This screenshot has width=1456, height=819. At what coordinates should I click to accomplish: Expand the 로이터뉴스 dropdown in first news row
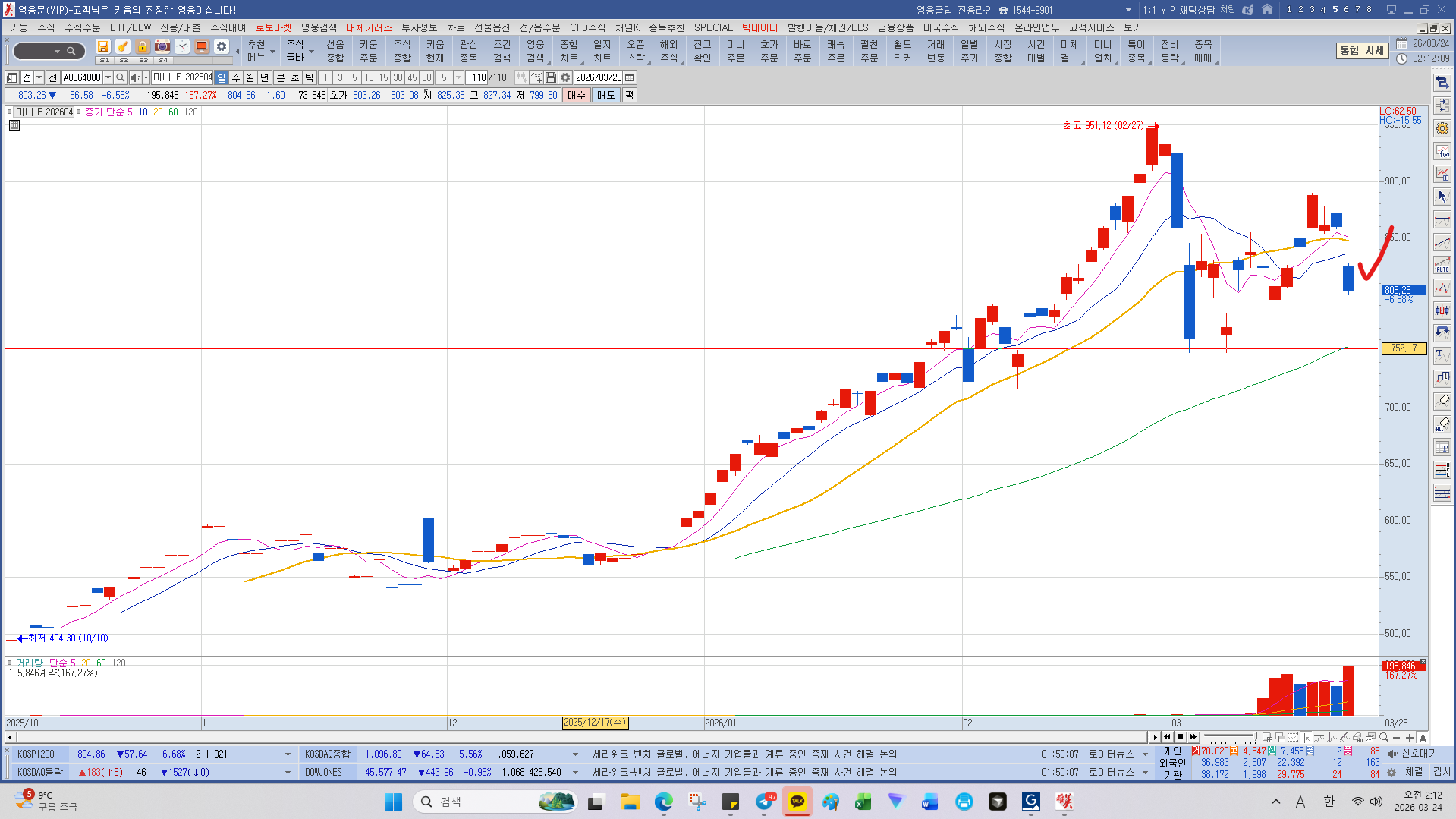[x=1145, y=754]
